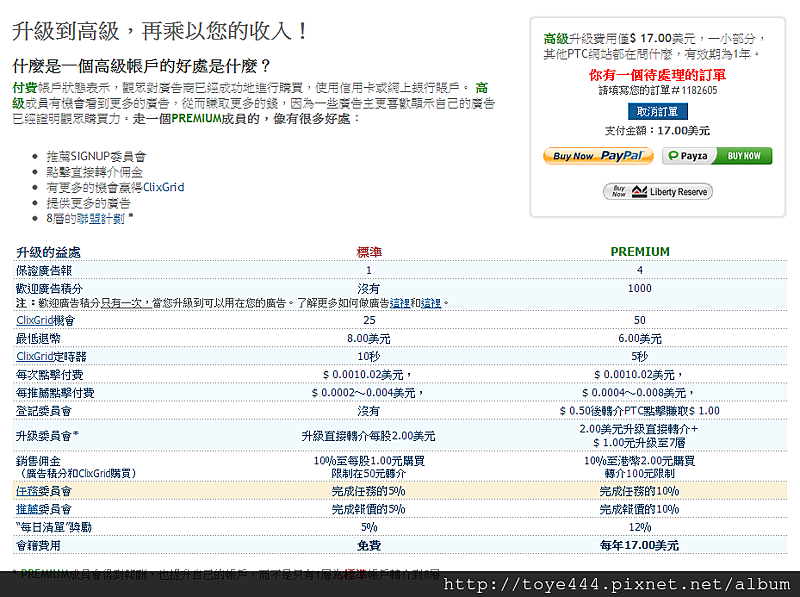Click the 6.00美元 premium minimum payout

click(640, 339)
